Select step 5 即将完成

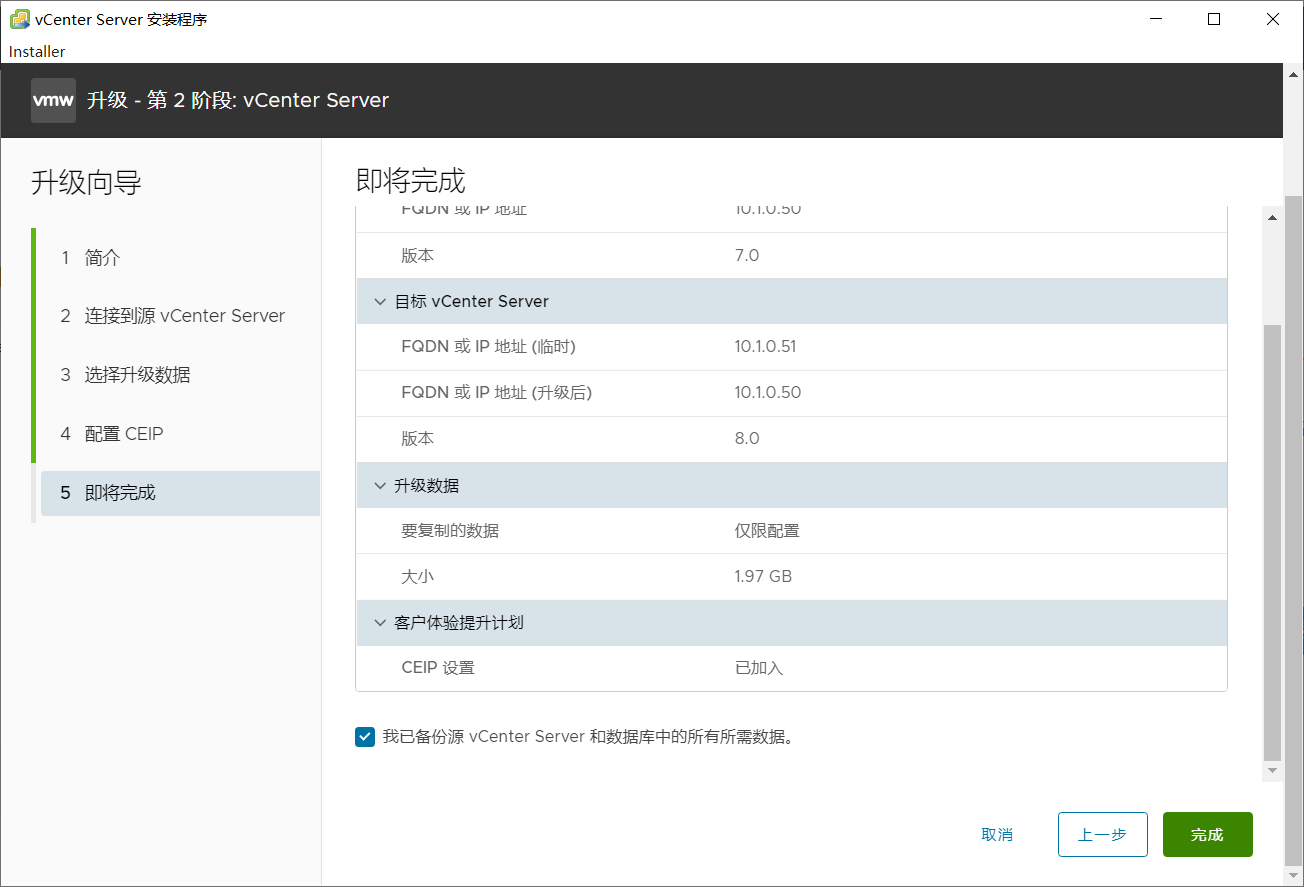point(120,493)
